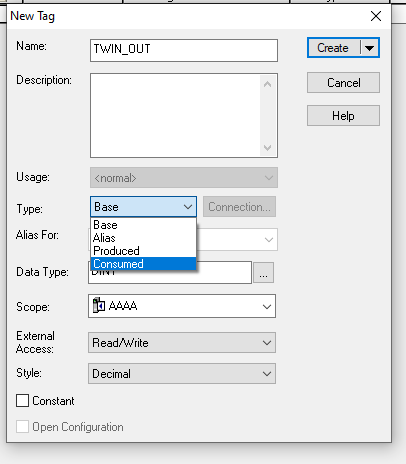Click Description scrollbar up arrow
Image resolution: width=406 pixels, height=464 pixels.
point(267,84)
